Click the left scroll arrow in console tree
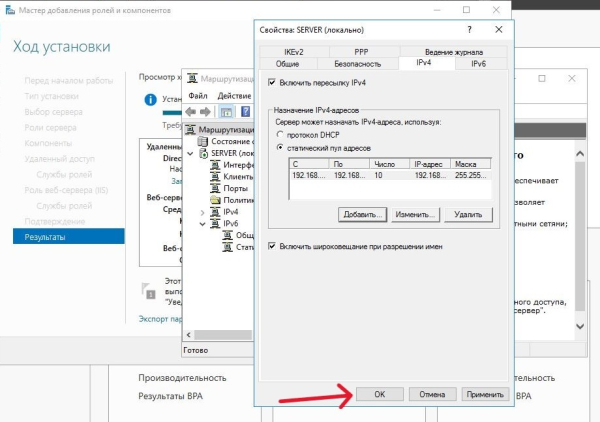Image resolution: width=600 pixels, height=422 pixels. pyautogui.click(x=188, y=335)
